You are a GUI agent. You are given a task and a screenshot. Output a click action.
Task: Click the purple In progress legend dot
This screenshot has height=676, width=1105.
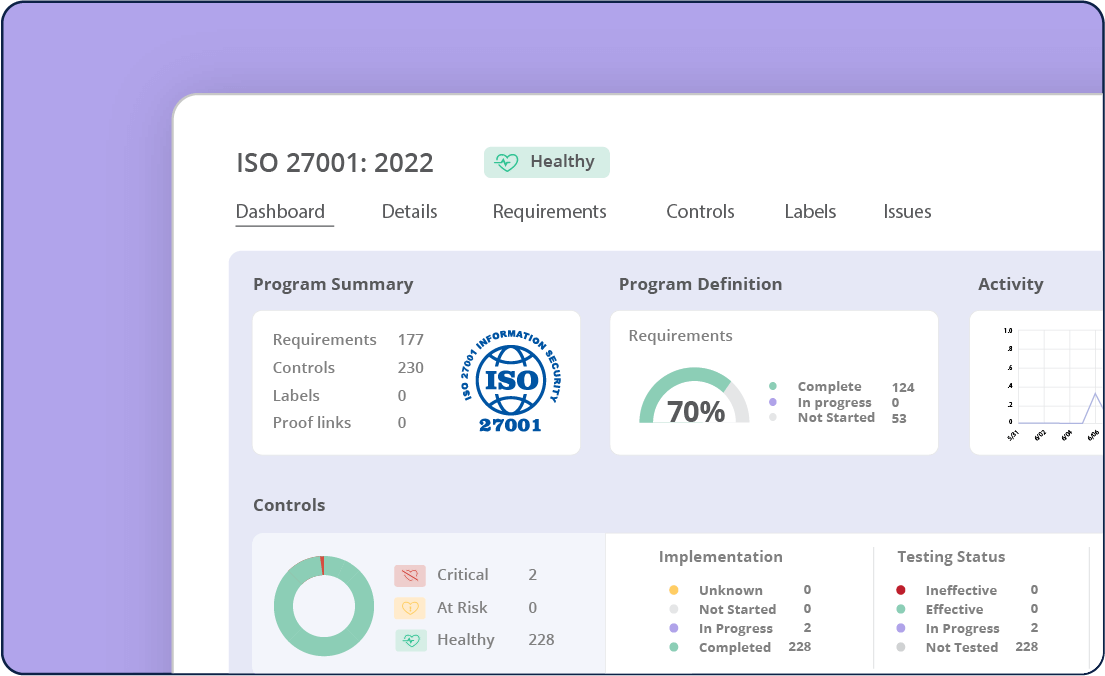[x=773, y=402]
